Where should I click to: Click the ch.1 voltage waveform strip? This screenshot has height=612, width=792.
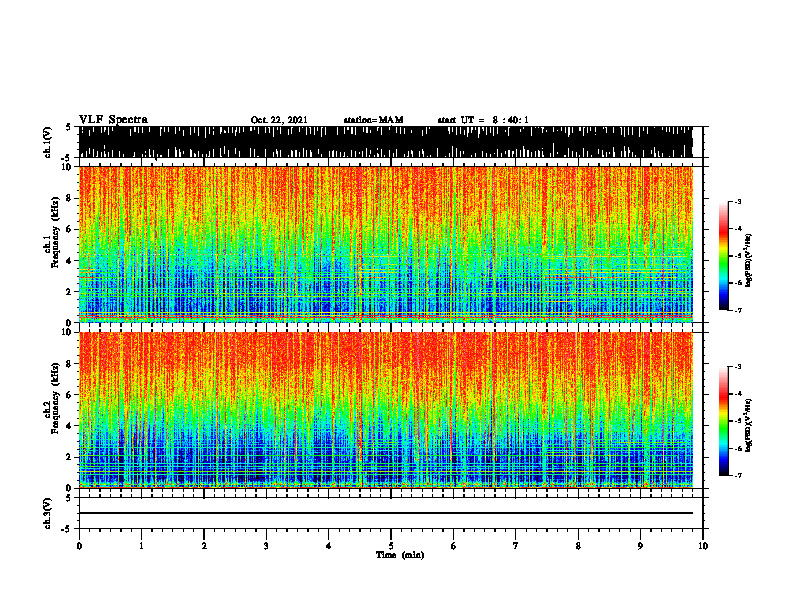[x=385, y=142]
